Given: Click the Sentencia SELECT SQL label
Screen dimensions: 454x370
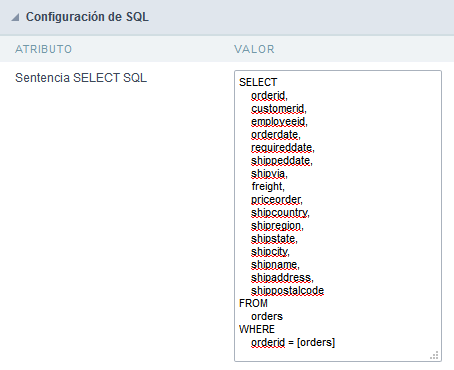Looking at the screenshot, I should (x=81, y=78).
